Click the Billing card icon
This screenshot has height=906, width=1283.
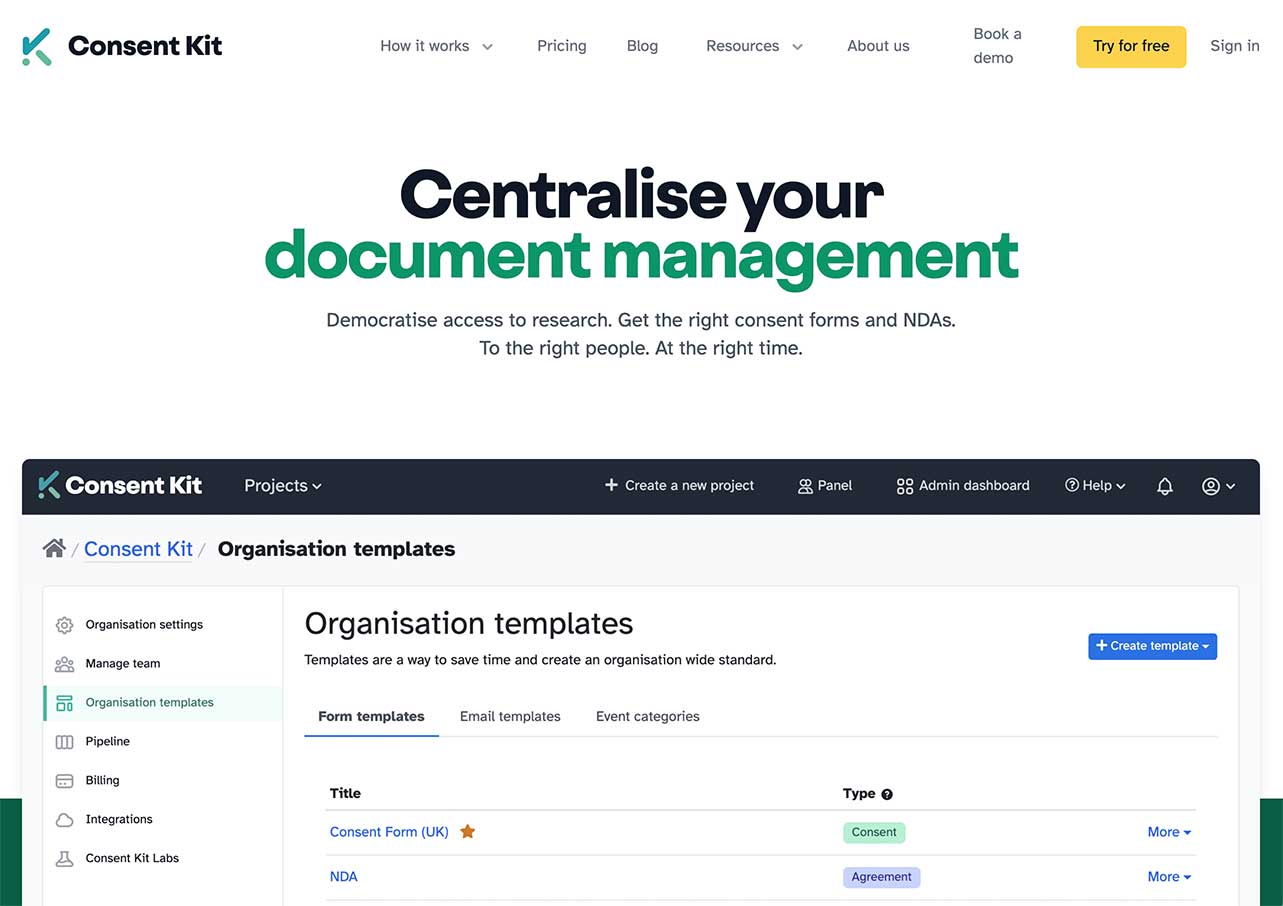[x=64, y=781]
